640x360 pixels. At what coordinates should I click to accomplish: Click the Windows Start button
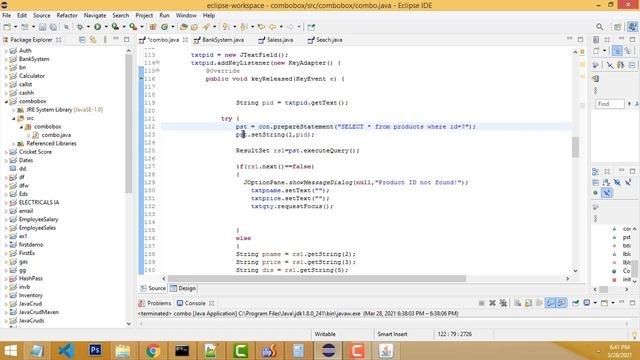click(x=10, y=351)
